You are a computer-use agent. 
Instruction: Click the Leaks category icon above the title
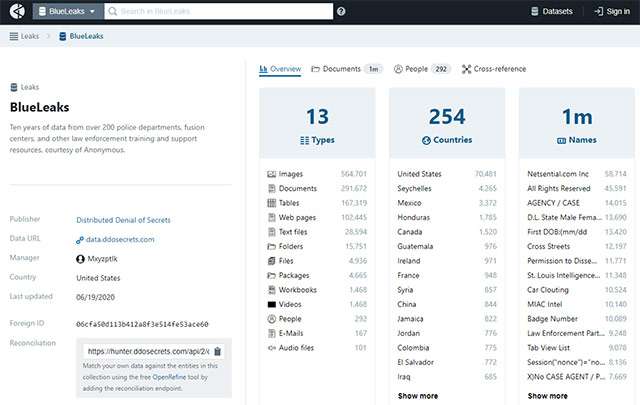pos(14,87)
